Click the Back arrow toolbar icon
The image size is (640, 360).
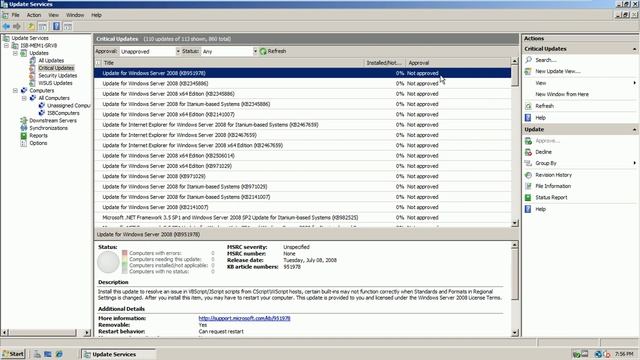tap(6, 27)
